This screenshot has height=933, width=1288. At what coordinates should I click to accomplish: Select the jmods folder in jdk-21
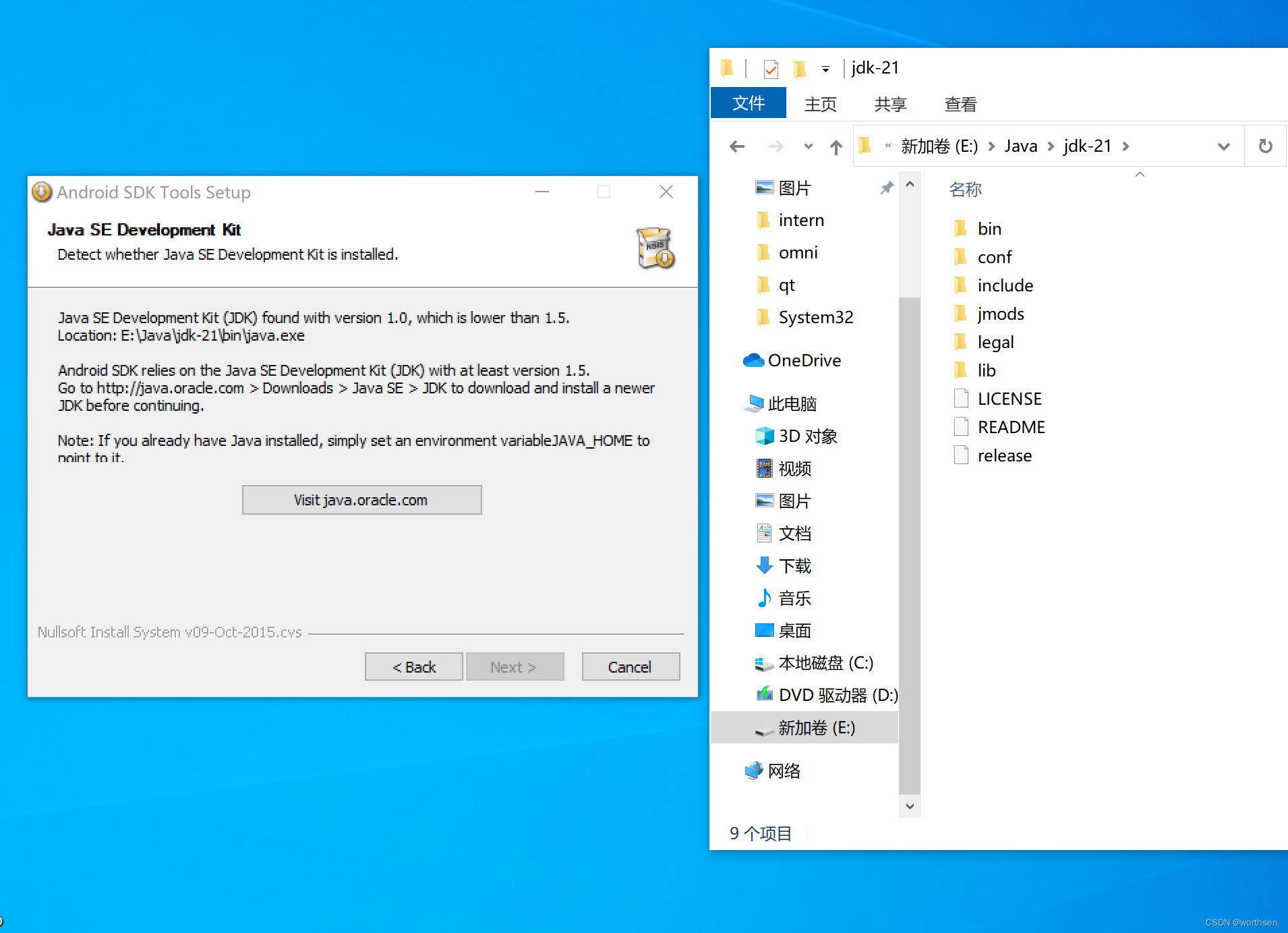tap(1001, 314)
